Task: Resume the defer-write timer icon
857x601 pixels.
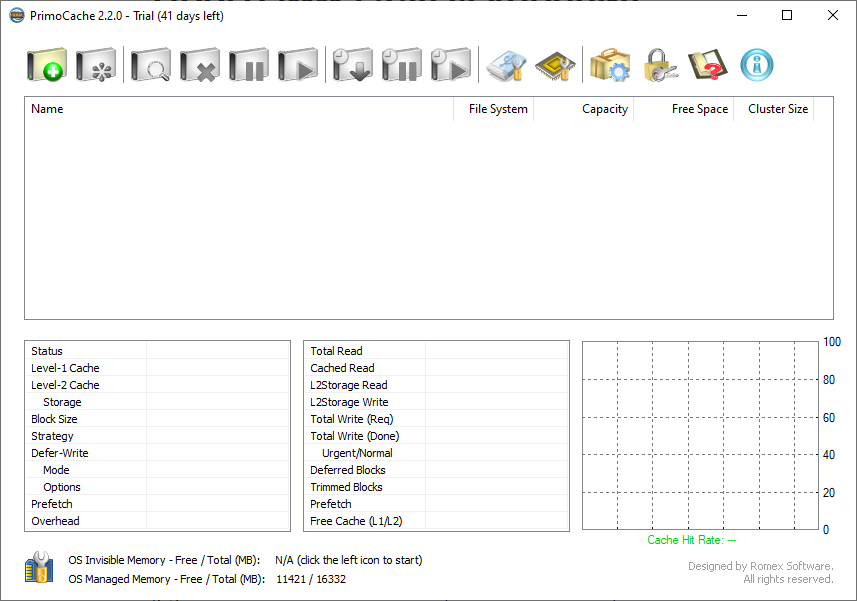Action: click(451, 65)
